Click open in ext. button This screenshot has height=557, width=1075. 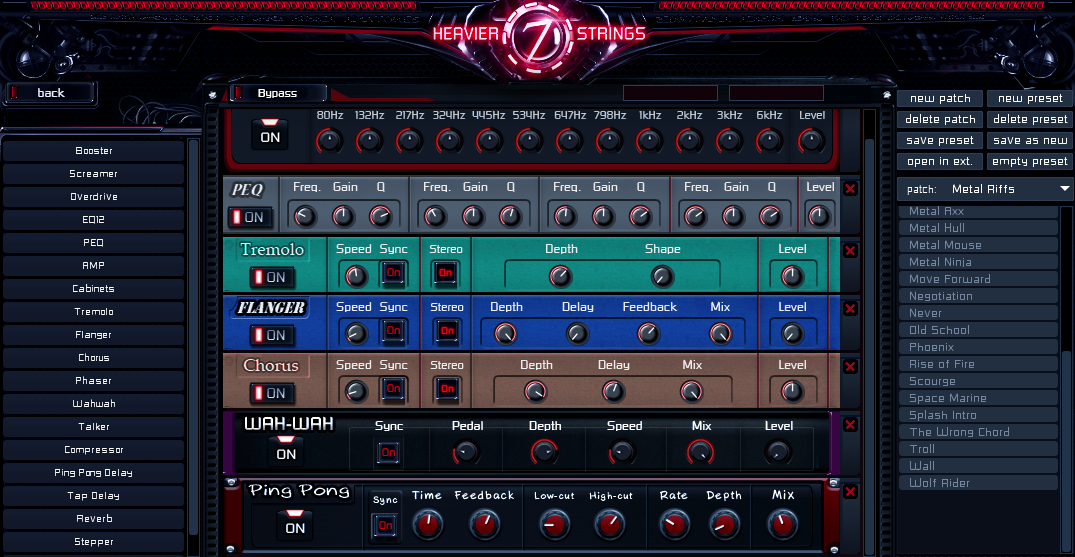[940, 162]
